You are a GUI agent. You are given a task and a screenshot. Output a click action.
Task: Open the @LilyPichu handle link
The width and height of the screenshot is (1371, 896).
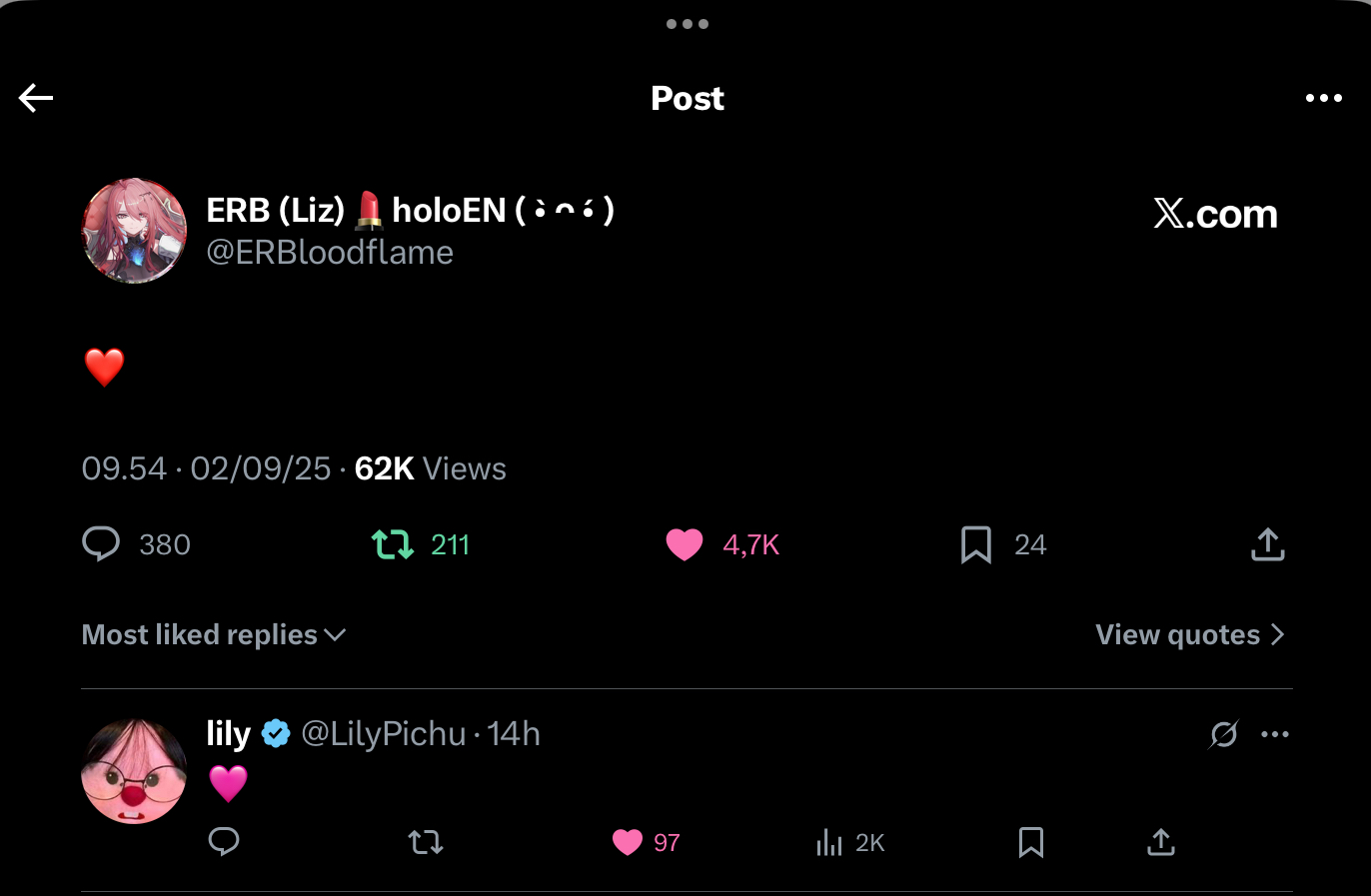tap(383, 734)
